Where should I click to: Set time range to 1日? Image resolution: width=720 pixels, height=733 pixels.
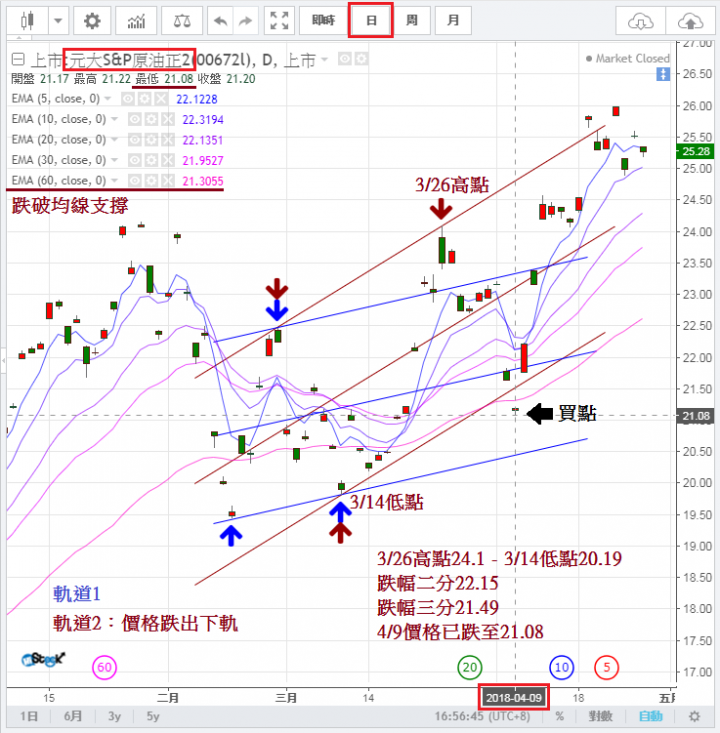[x=29, y=716]
